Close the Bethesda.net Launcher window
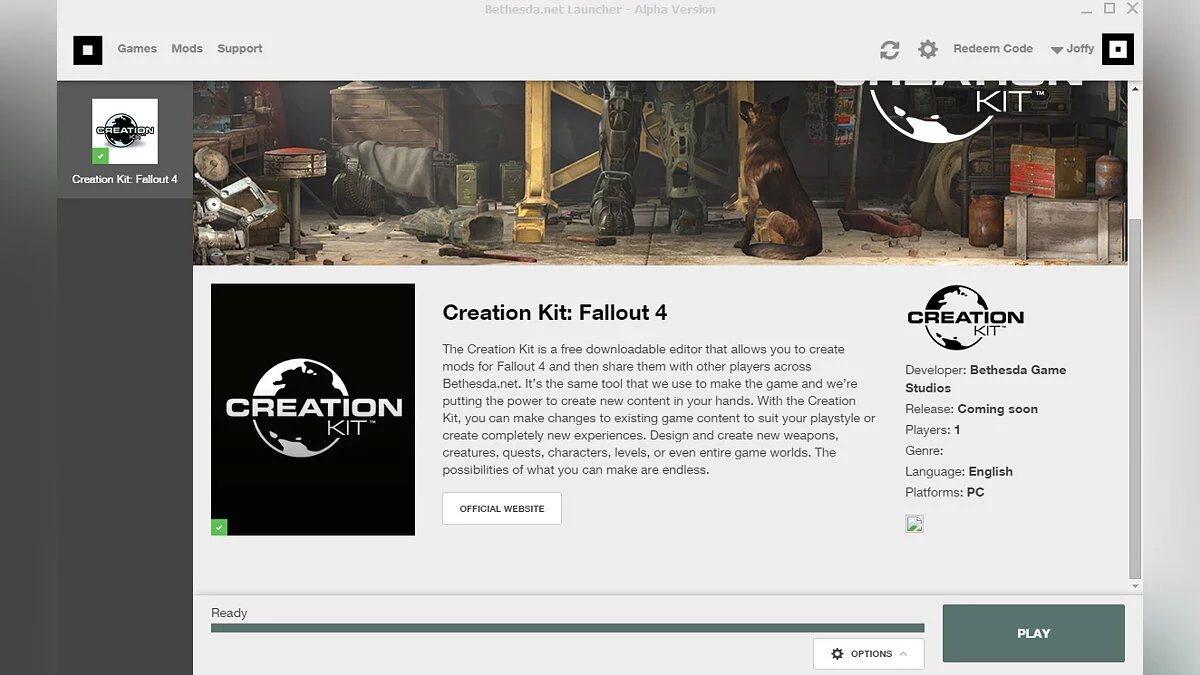This screenshot has height=675, width=1200. pos(1132,9)
